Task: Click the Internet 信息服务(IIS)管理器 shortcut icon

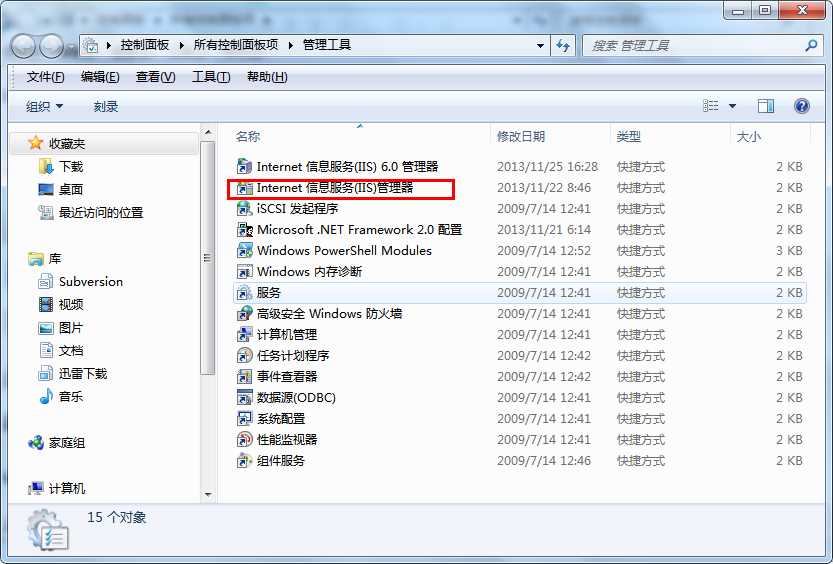Action: click(x=244, y=187)
